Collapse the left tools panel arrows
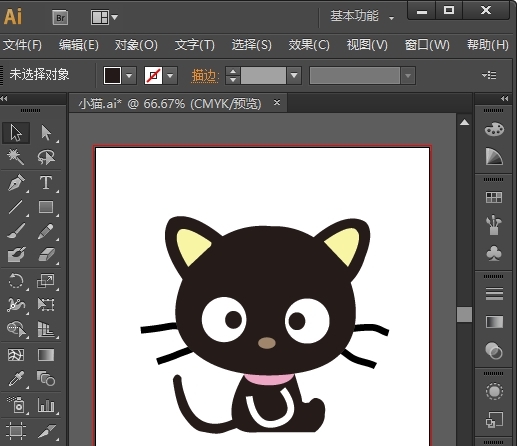 click(4, 98)
